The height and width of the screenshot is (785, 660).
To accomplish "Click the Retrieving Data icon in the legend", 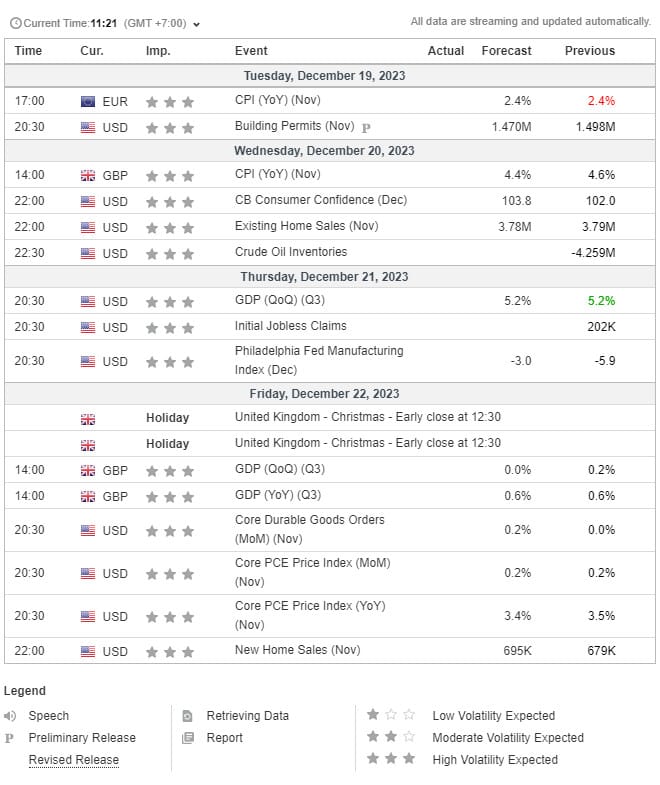I will point(187,716).
